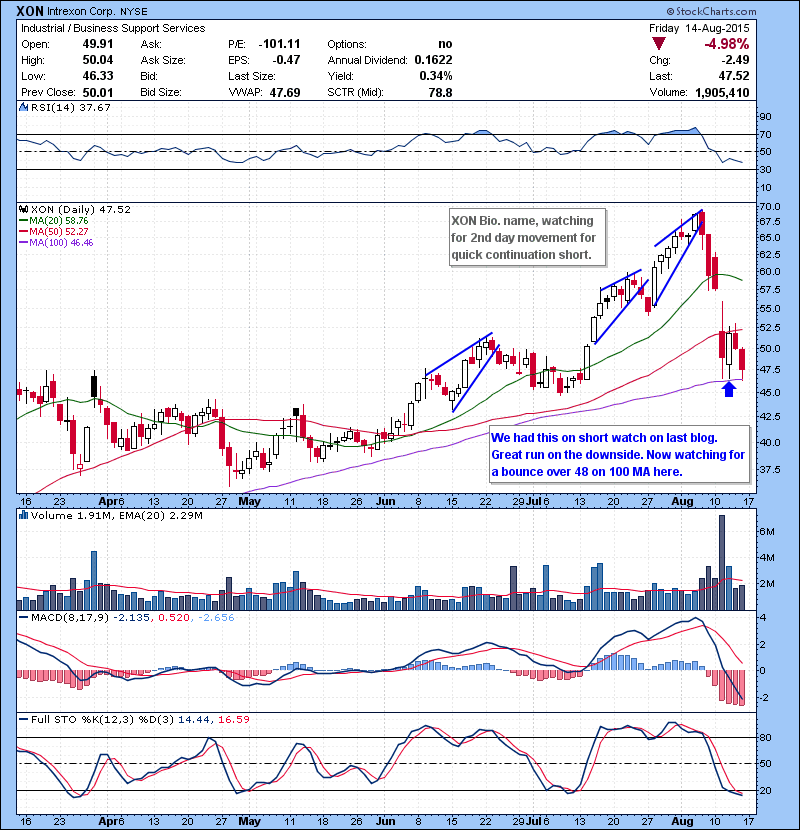Click the Last price value in the header

pyautogui.click(x=734, y=76)
